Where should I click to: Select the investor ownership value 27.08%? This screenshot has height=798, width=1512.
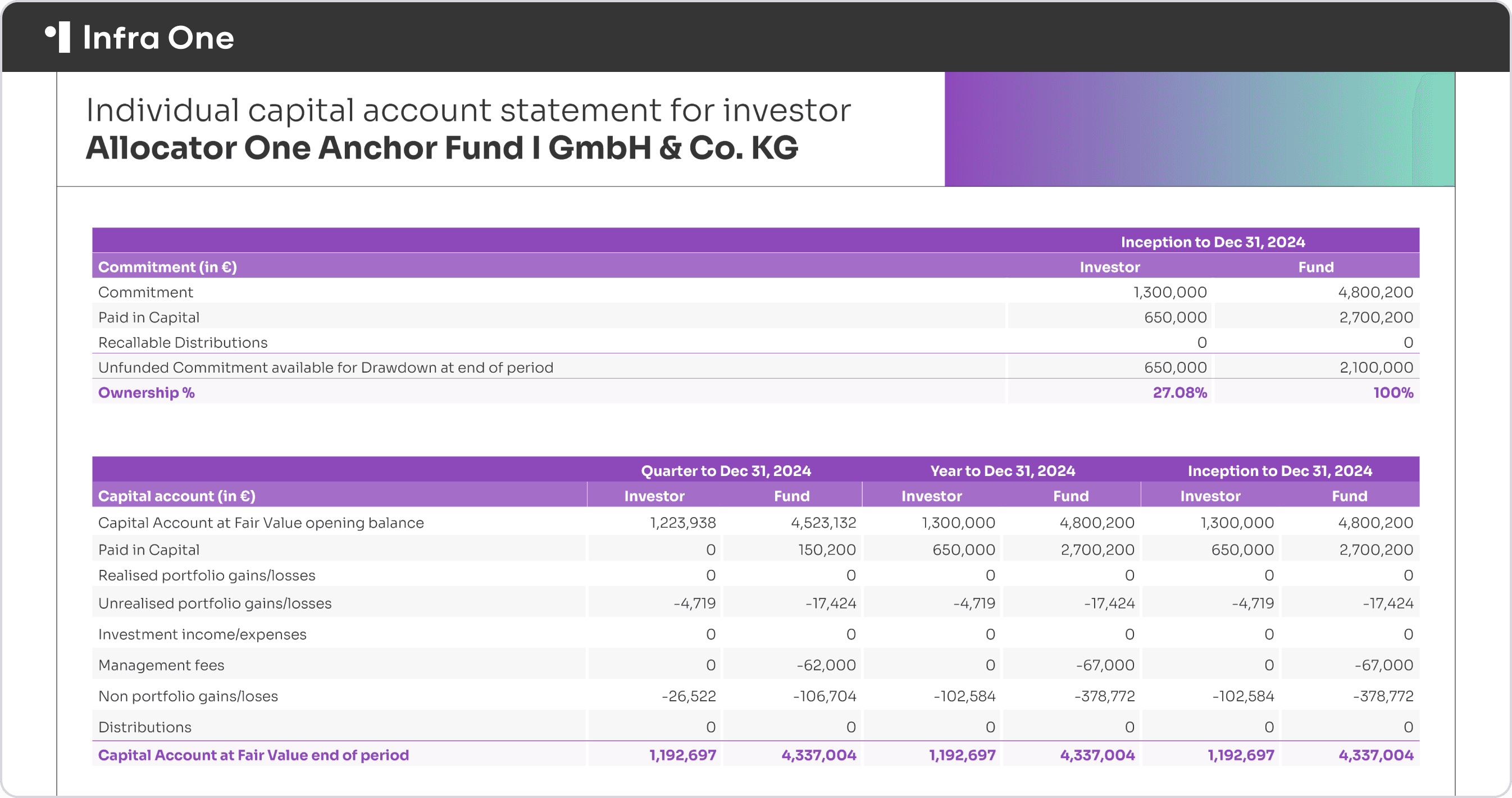(1180, 393)
